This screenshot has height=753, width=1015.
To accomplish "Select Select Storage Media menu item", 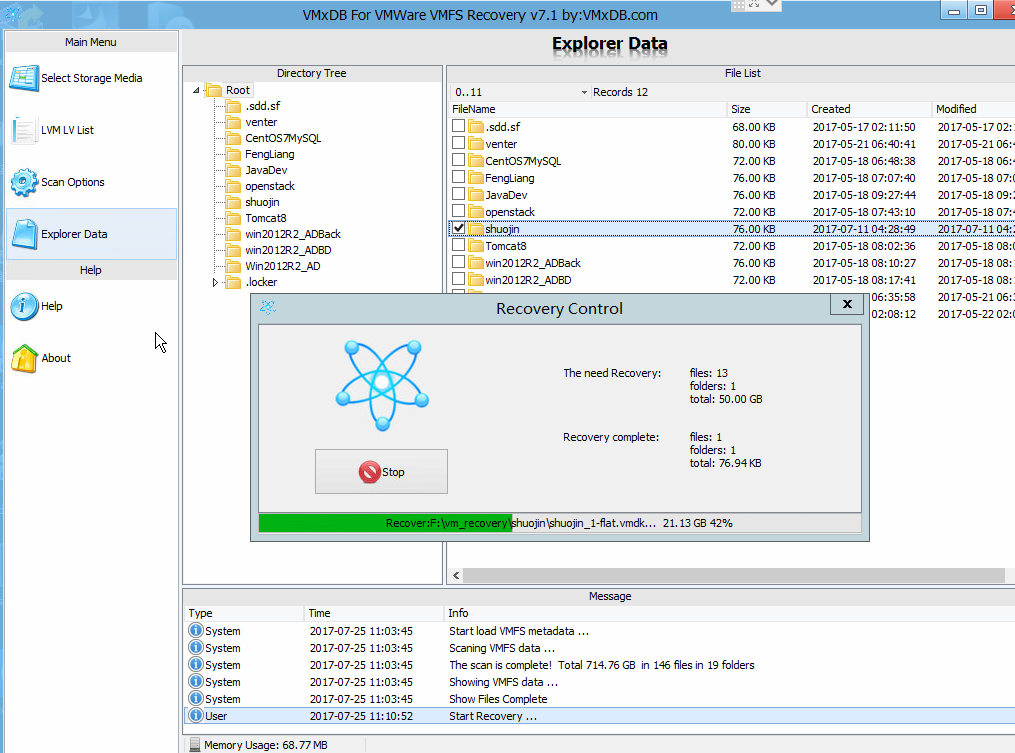I will click(x=91, y=78).
